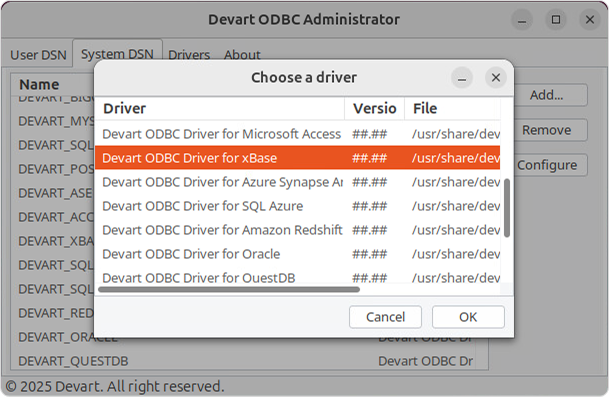The image size is (609, 397).
Task: Select Devart ODBC Driver for SQL Azure
Action: pos(298,206)
